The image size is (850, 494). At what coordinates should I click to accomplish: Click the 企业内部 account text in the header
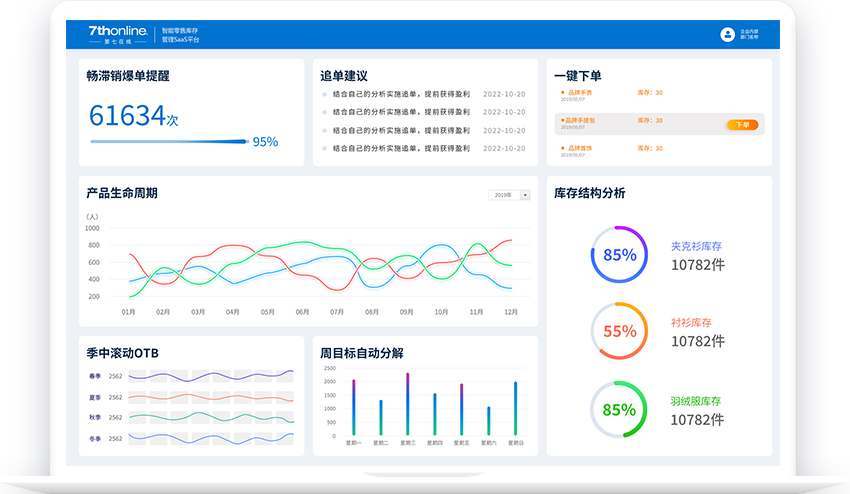click(x=749, y=32)
